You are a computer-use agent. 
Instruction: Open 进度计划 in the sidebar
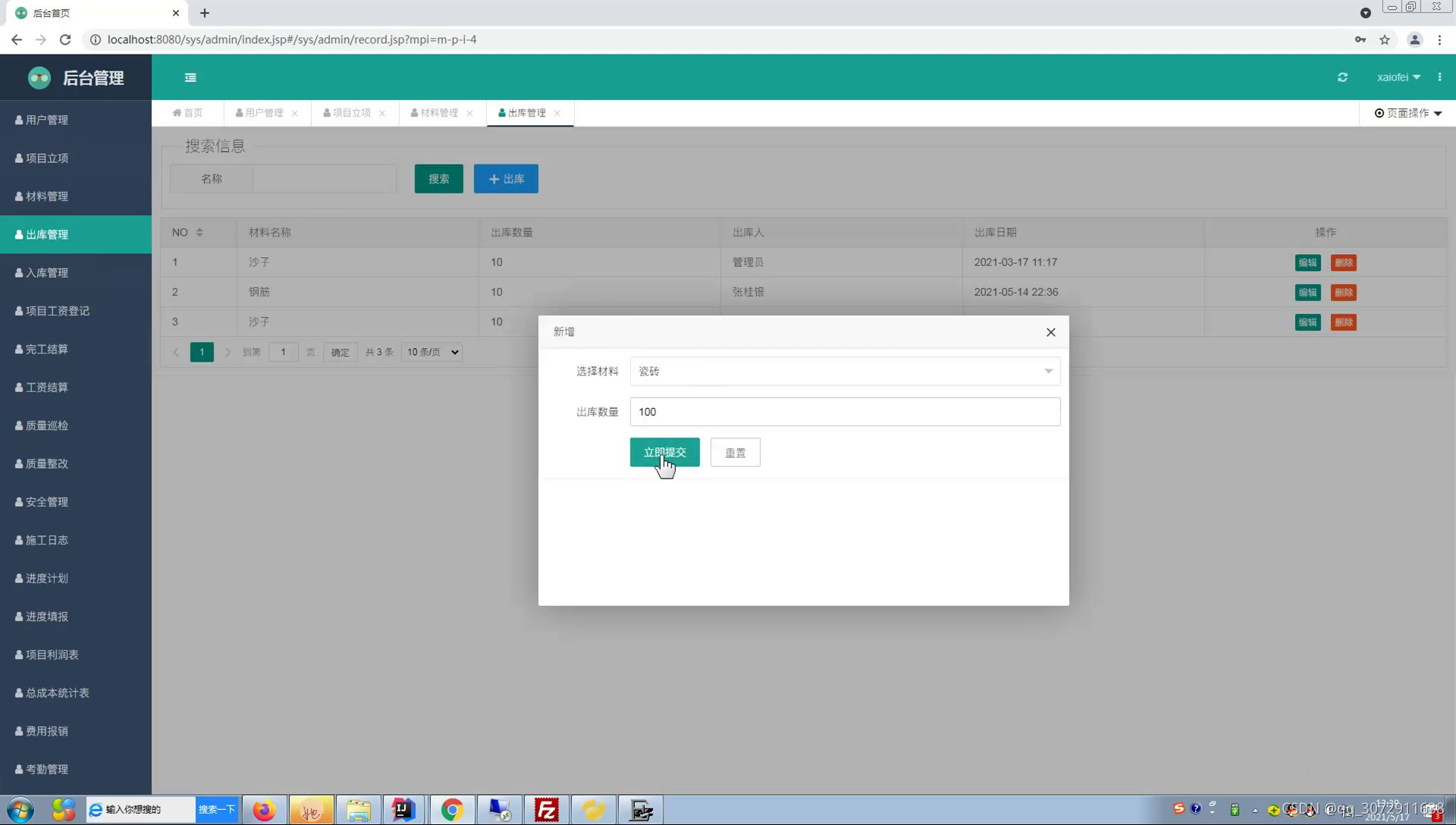click(76, 579)
